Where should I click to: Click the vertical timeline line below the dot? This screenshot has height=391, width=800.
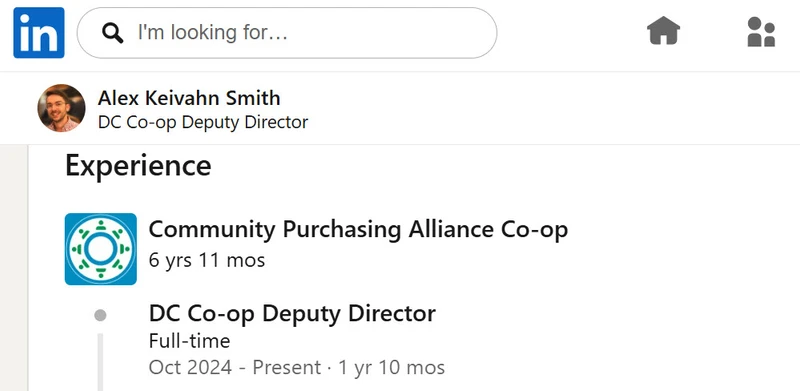pos(101,362)
